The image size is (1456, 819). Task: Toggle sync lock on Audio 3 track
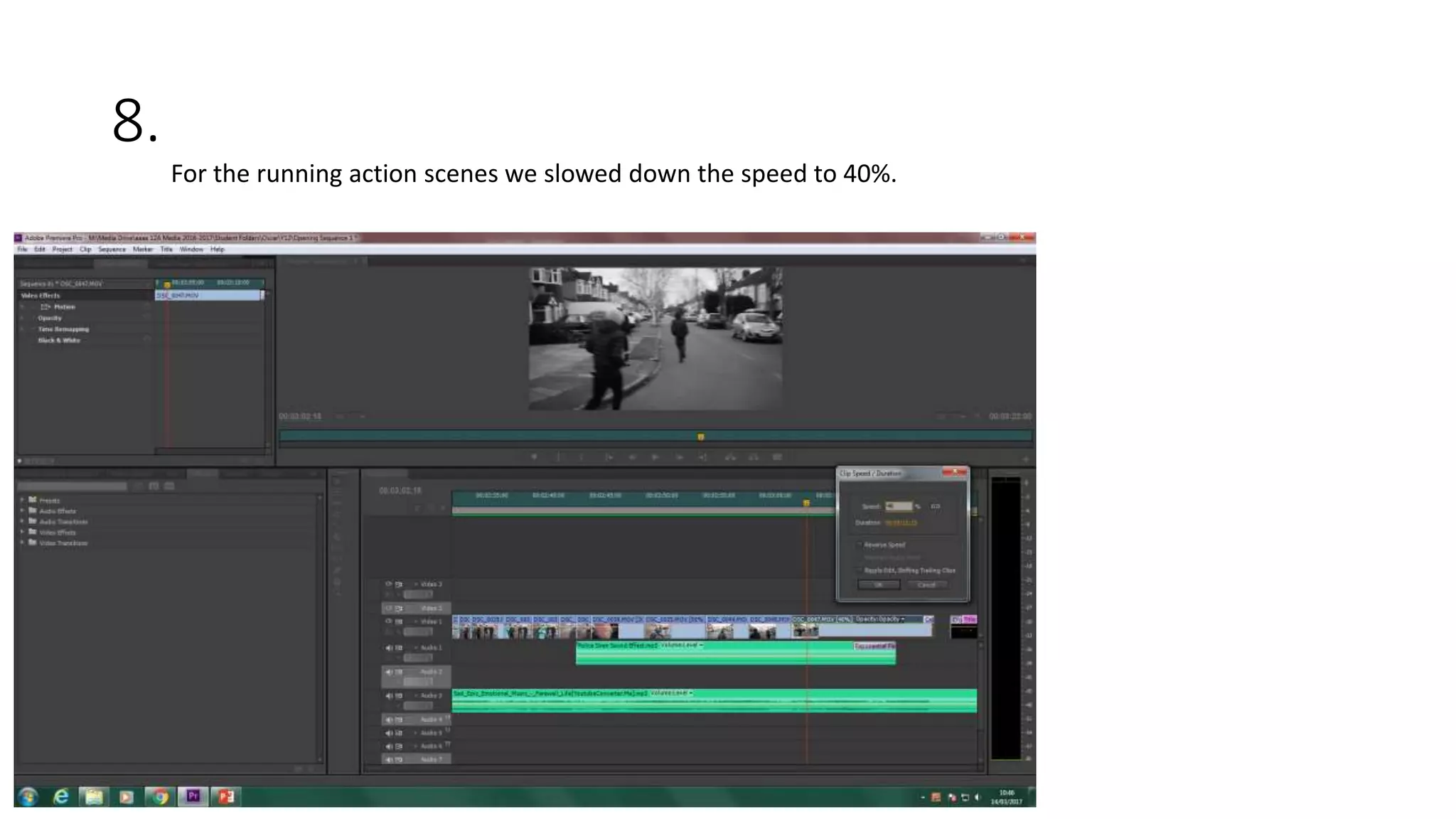(x=399, y=695)
